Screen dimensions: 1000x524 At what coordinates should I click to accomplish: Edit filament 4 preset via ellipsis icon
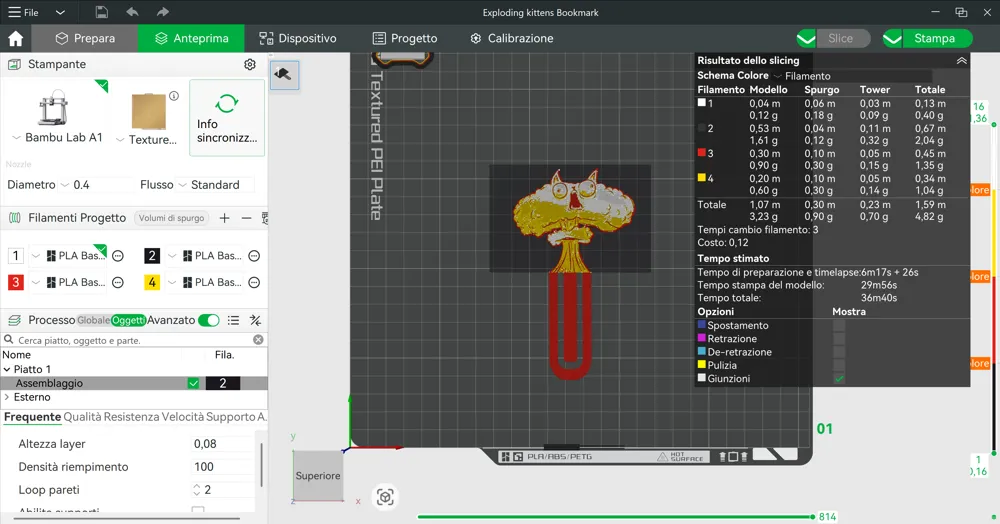click(x=254, y=282)
